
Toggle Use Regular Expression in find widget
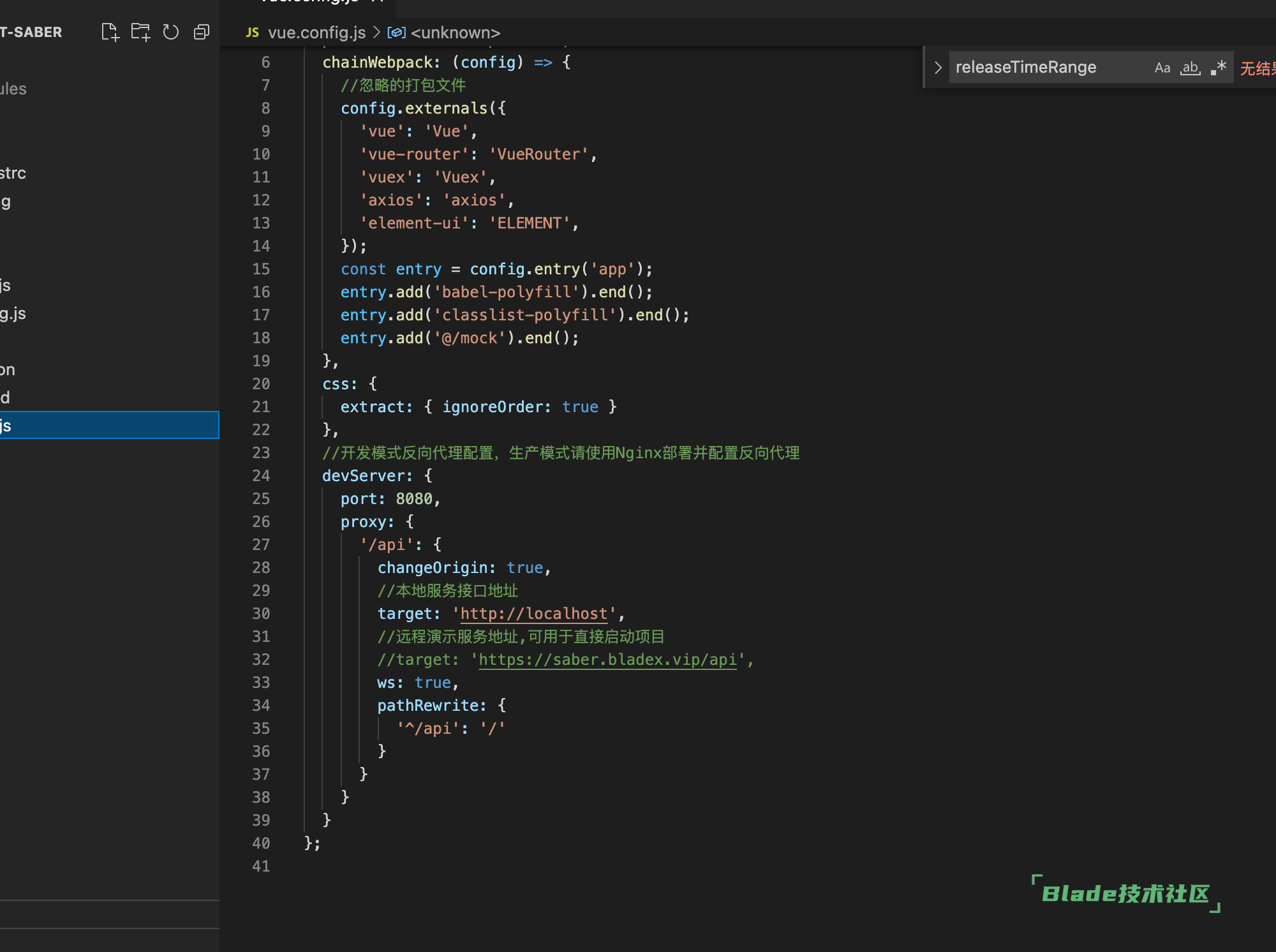[x=1219, y=68]
